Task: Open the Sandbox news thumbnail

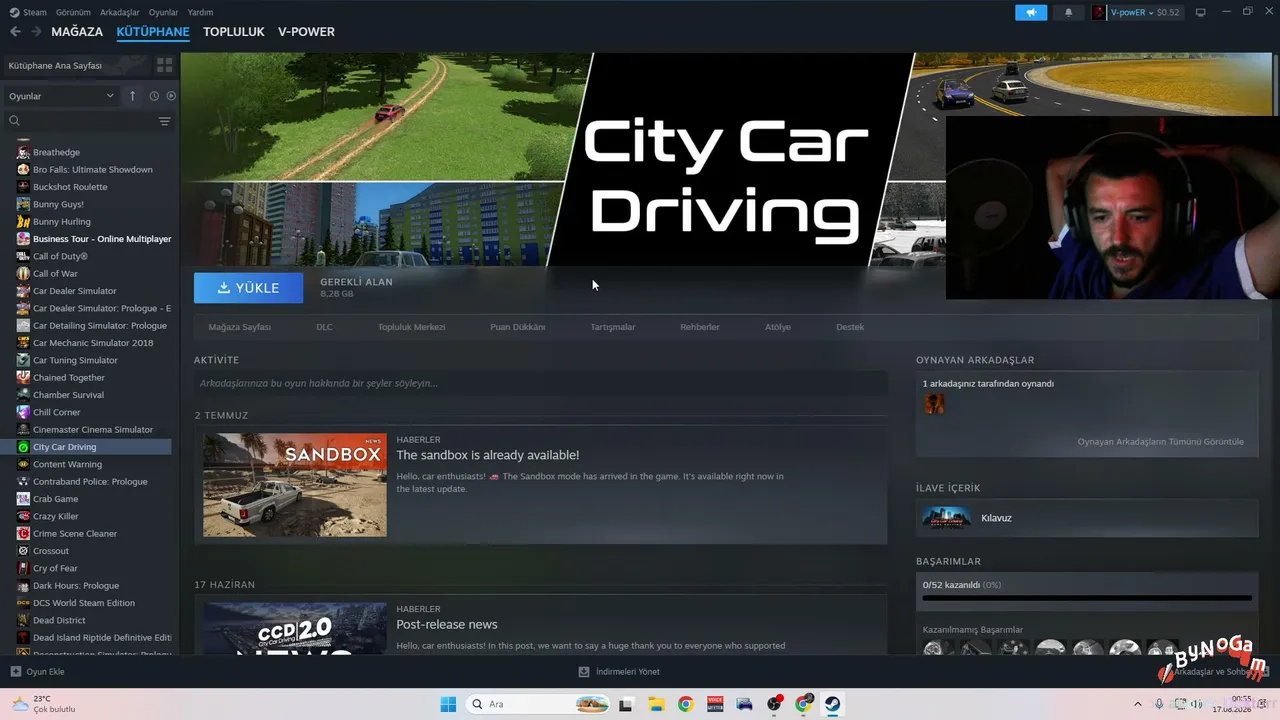Action: tap(295, 485)
